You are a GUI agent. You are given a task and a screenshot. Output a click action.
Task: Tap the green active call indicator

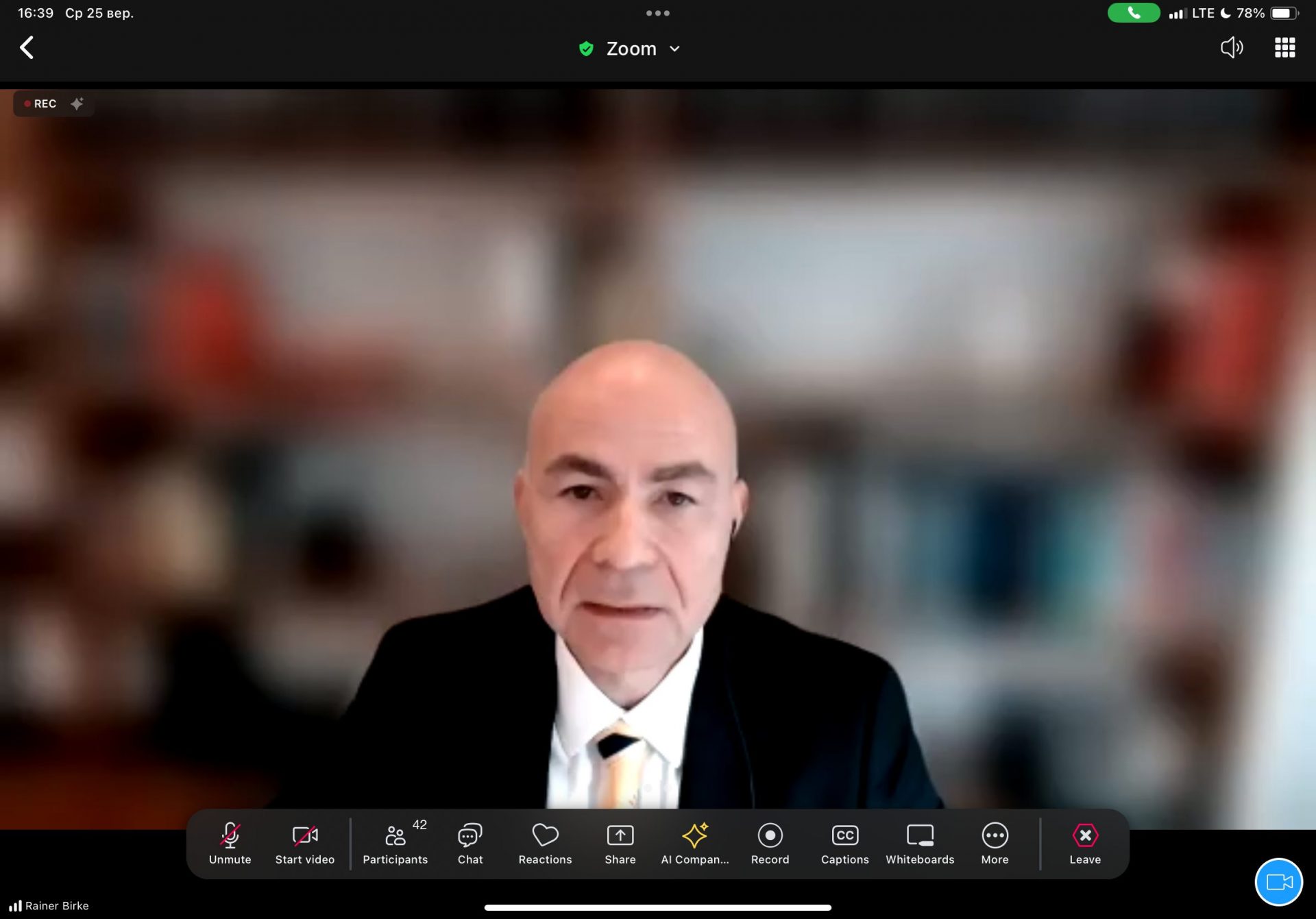coord(1133,13)
